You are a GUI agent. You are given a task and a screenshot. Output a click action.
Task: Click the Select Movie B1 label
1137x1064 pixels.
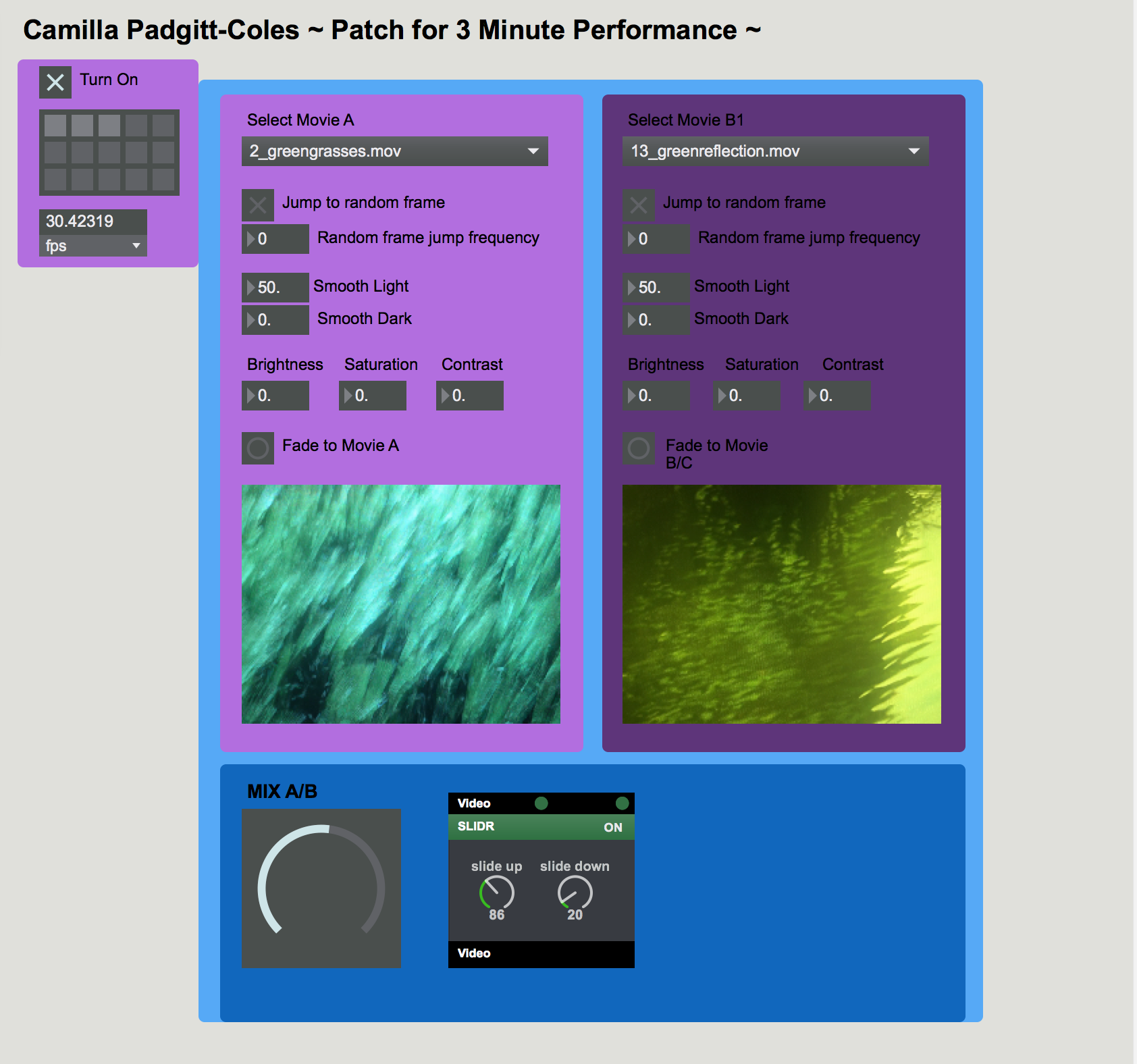tap(686, 120)
